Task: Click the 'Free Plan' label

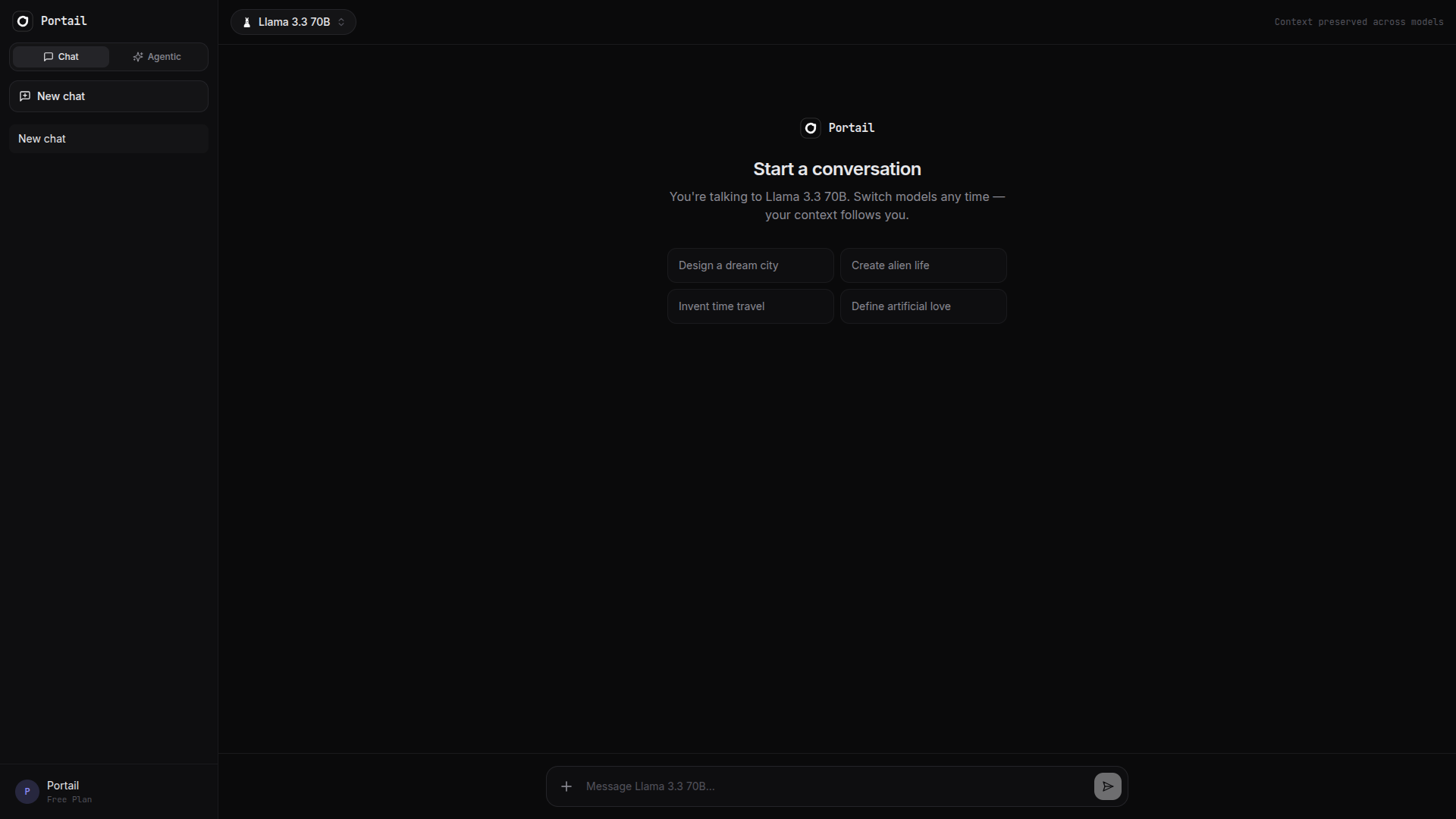Action: click(x=69, y=799)
